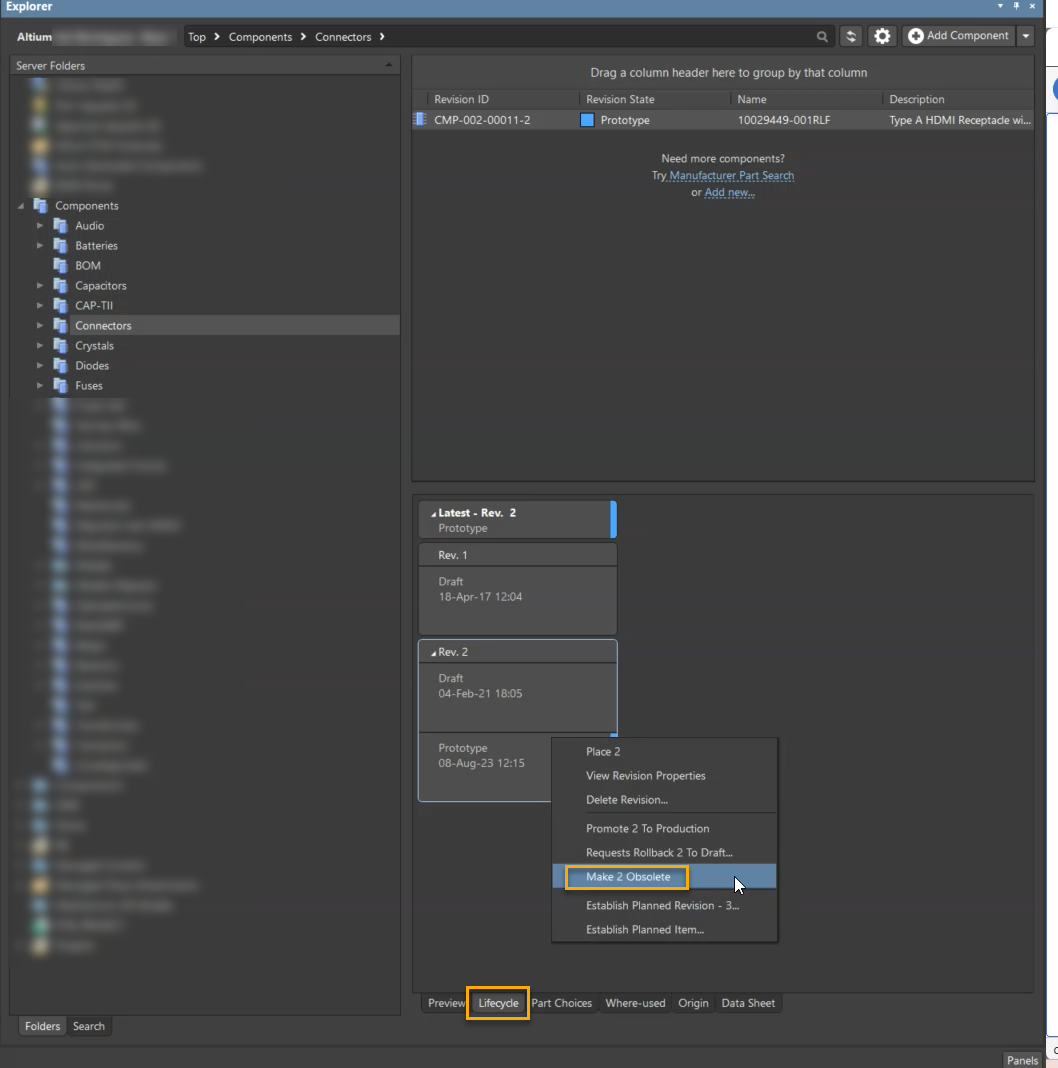This screenshot has height=1068, width=1058.
Task: Choose Make 2 Obsolete from context menu
Action: [628, 877]
